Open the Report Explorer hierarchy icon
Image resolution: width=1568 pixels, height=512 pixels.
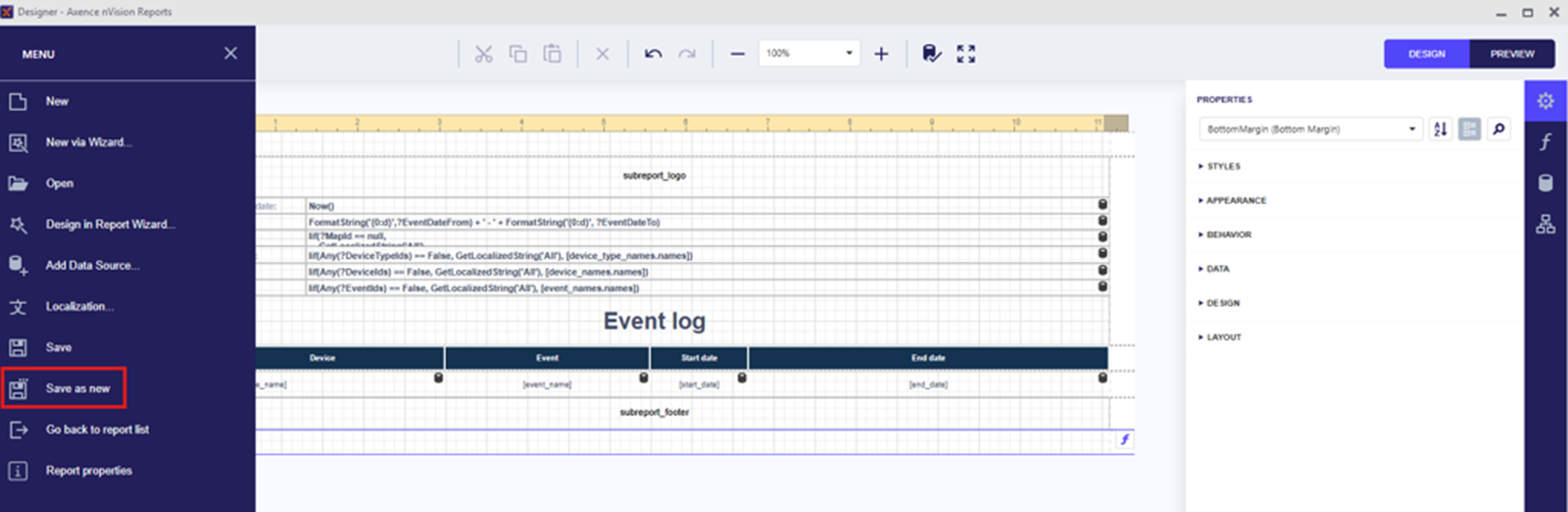1545,225
